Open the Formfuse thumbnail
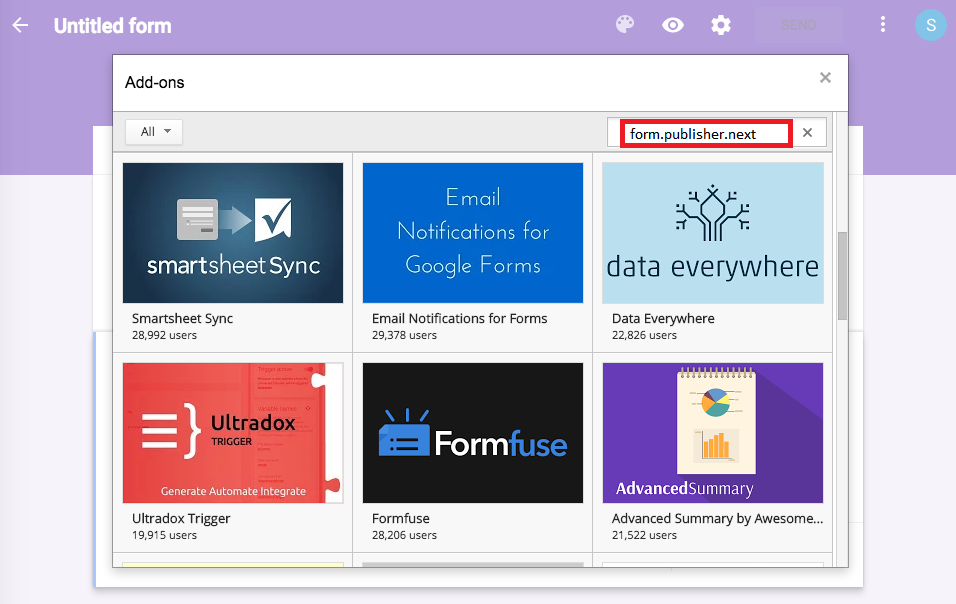The width and height of the screenshot is (956, 604). coord(473,433)
